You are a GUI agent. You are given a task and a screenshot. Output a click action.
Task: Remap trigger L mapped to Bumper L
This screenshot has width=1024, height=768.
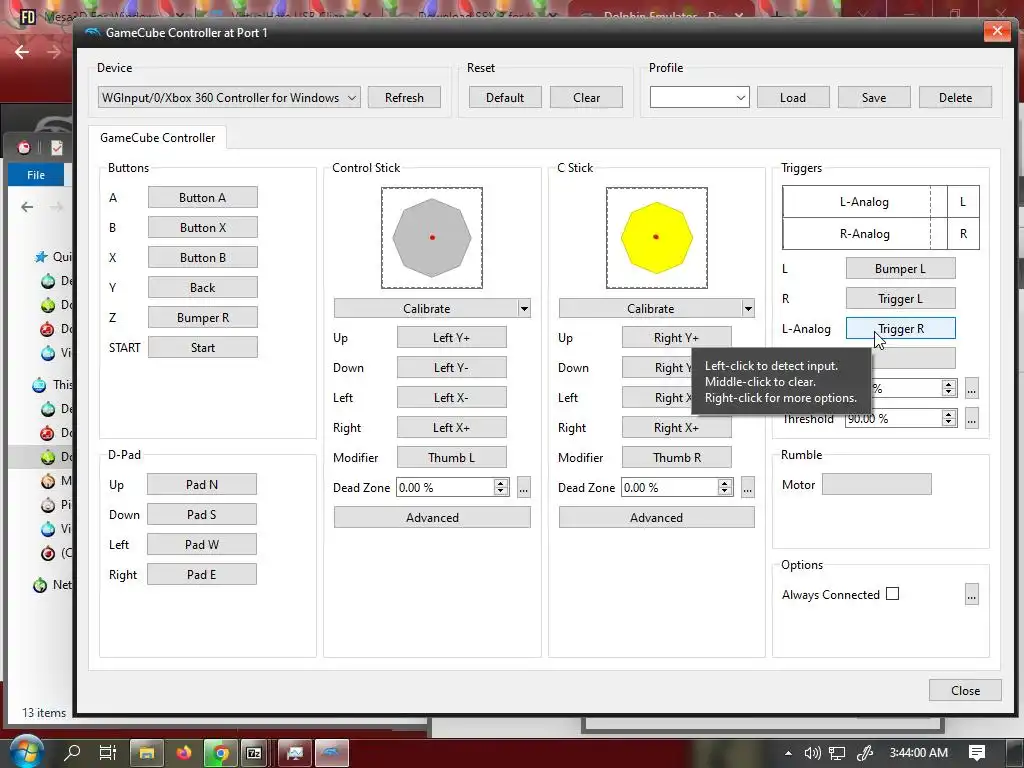901,268
